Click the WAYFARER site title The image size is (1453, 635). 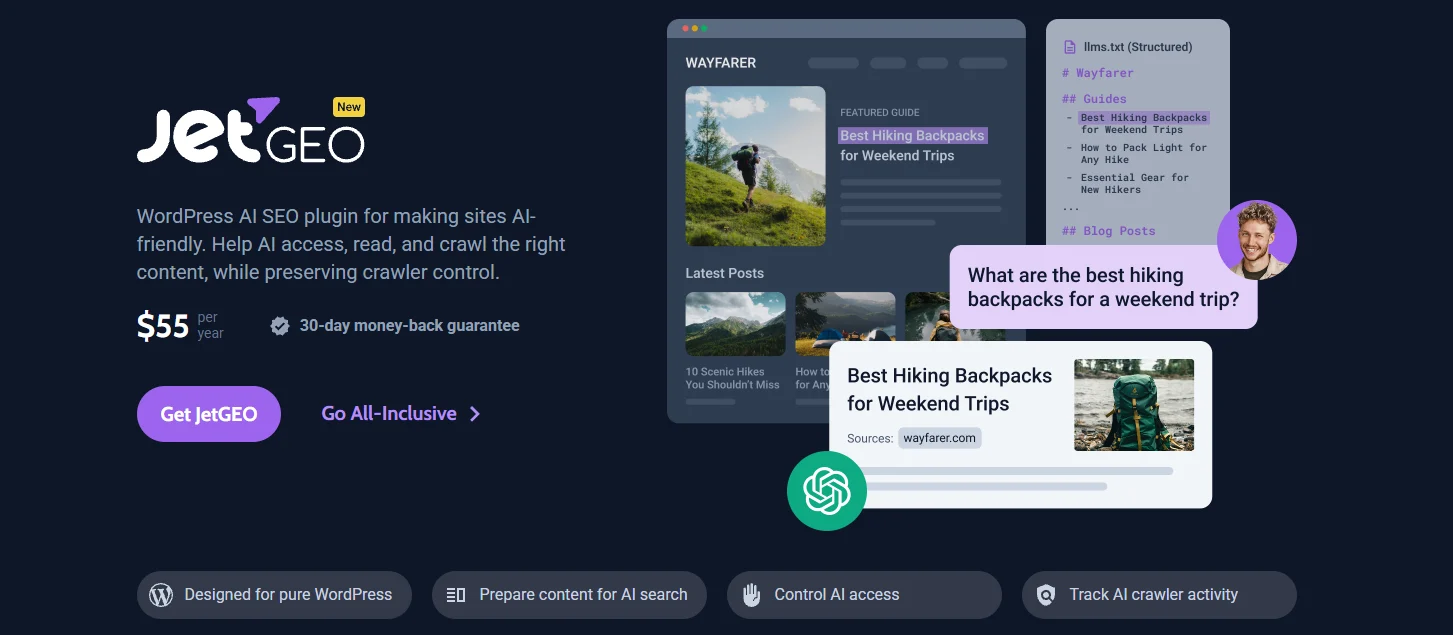(721, 63)
